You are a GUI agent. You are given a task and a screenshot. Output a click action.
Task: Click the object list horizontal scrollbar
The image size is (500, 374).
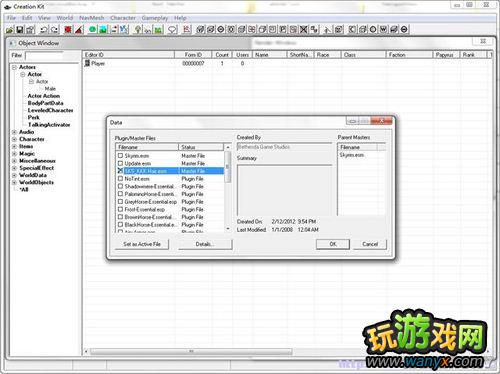click(x=191, y=351)
